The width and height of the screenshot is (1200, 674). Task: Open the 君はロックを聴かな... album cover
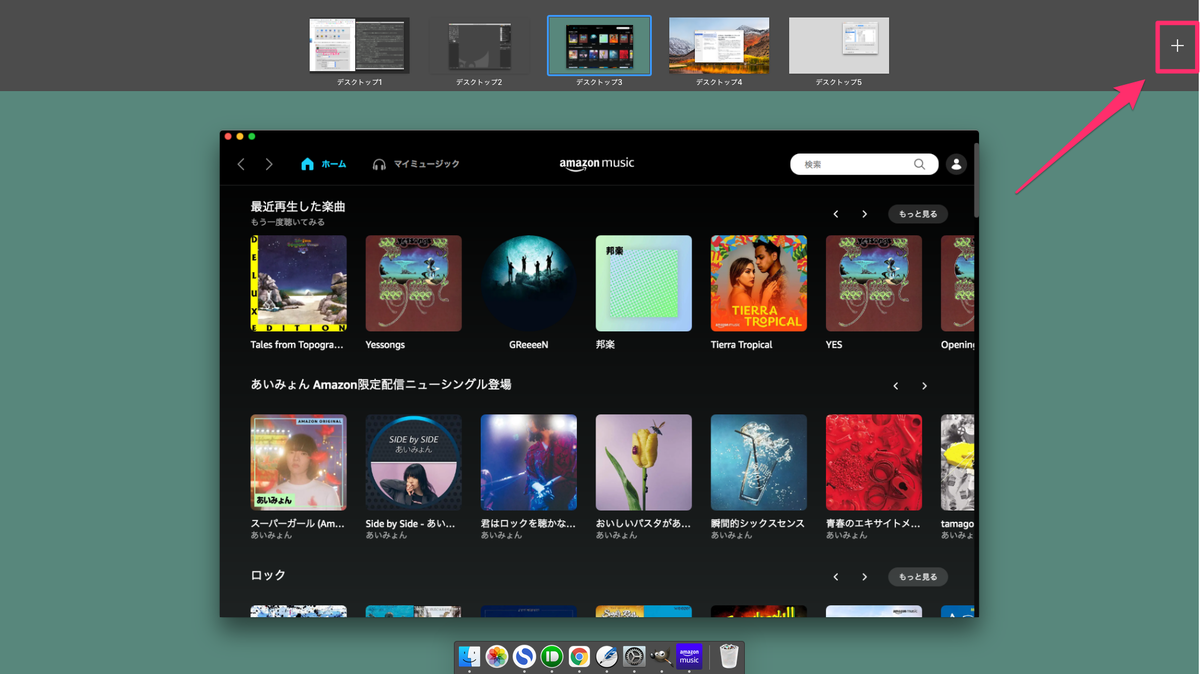coord(529,463)
